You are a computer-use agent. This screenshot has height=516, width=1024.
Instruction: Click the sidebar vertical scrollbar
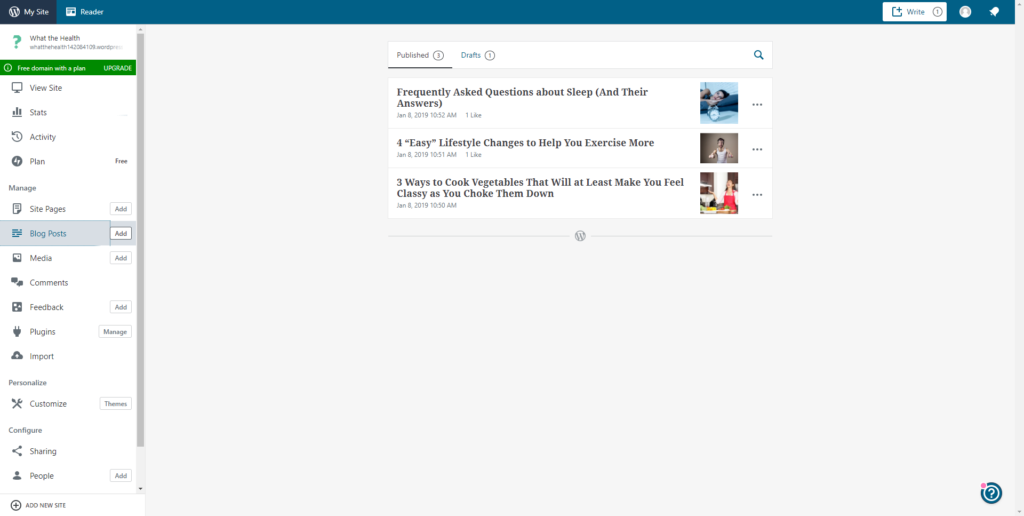click(x=140, y=239)
